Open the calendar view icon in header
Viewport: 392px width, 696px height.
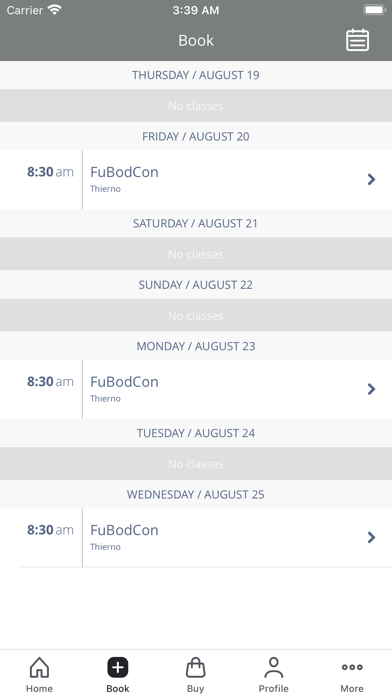(x=357, y=40)
